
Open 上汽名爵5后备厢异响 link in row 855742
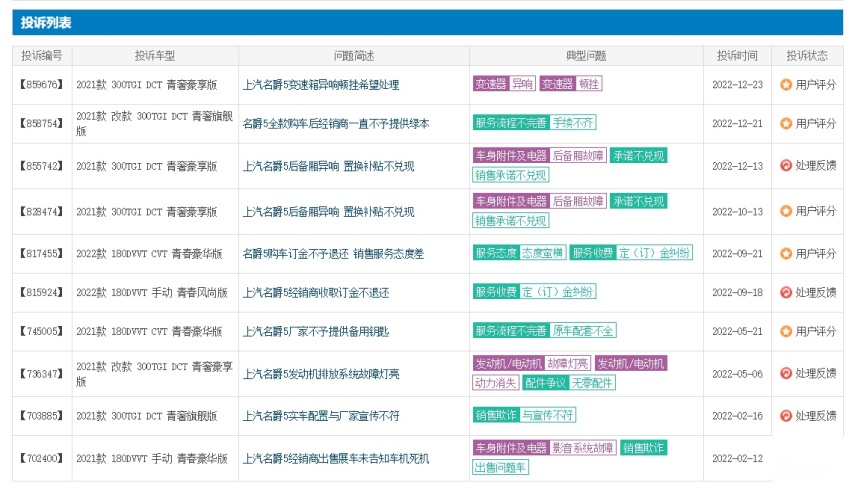click(x=328, y=166)
